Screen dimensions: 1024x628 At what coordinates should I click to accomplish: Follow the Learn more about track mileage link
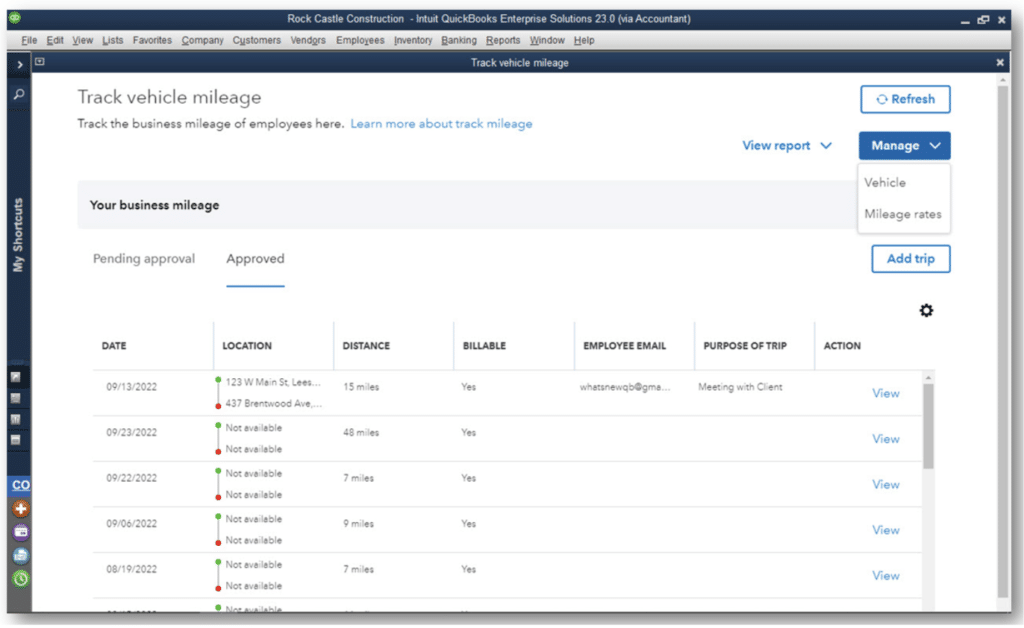pos(441,124)
